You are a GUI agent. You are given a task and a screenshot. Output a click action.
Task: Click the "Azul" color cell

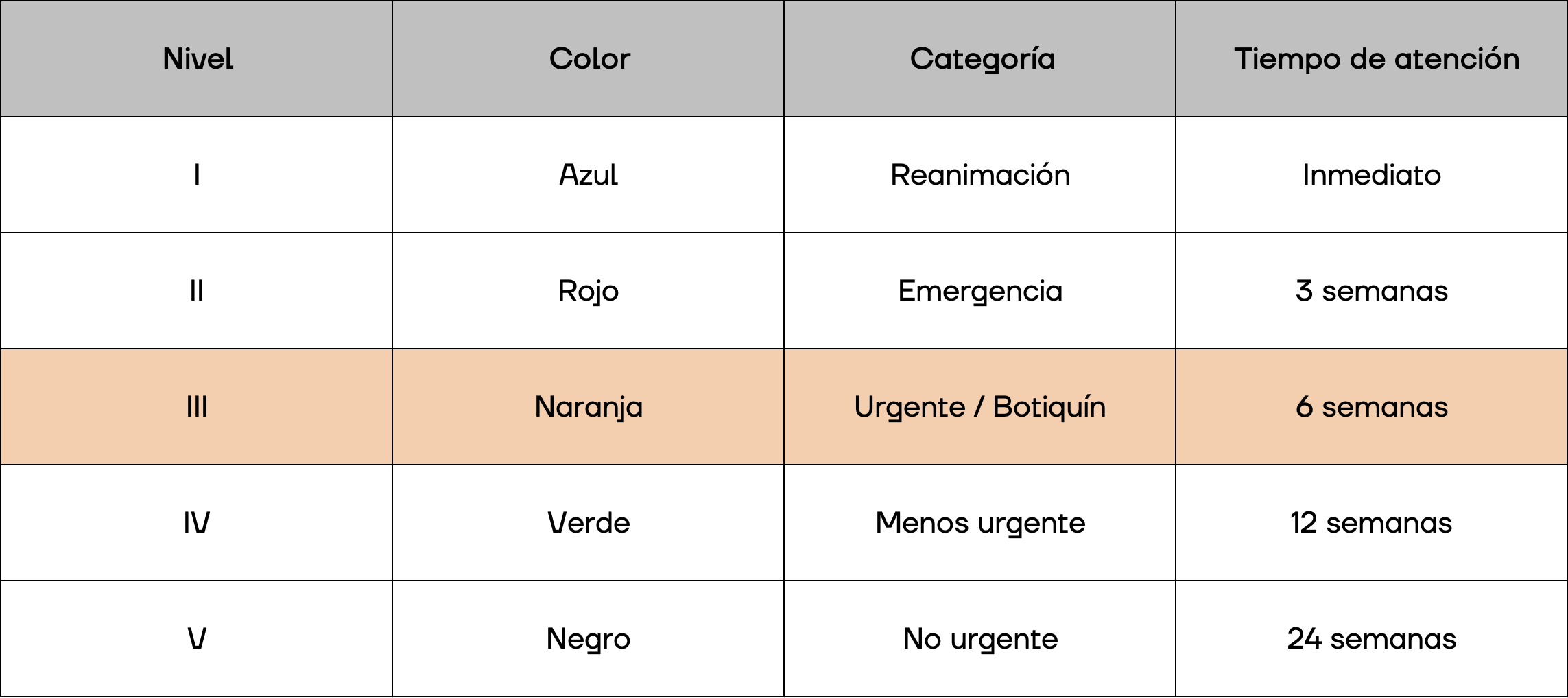(589, 175)
